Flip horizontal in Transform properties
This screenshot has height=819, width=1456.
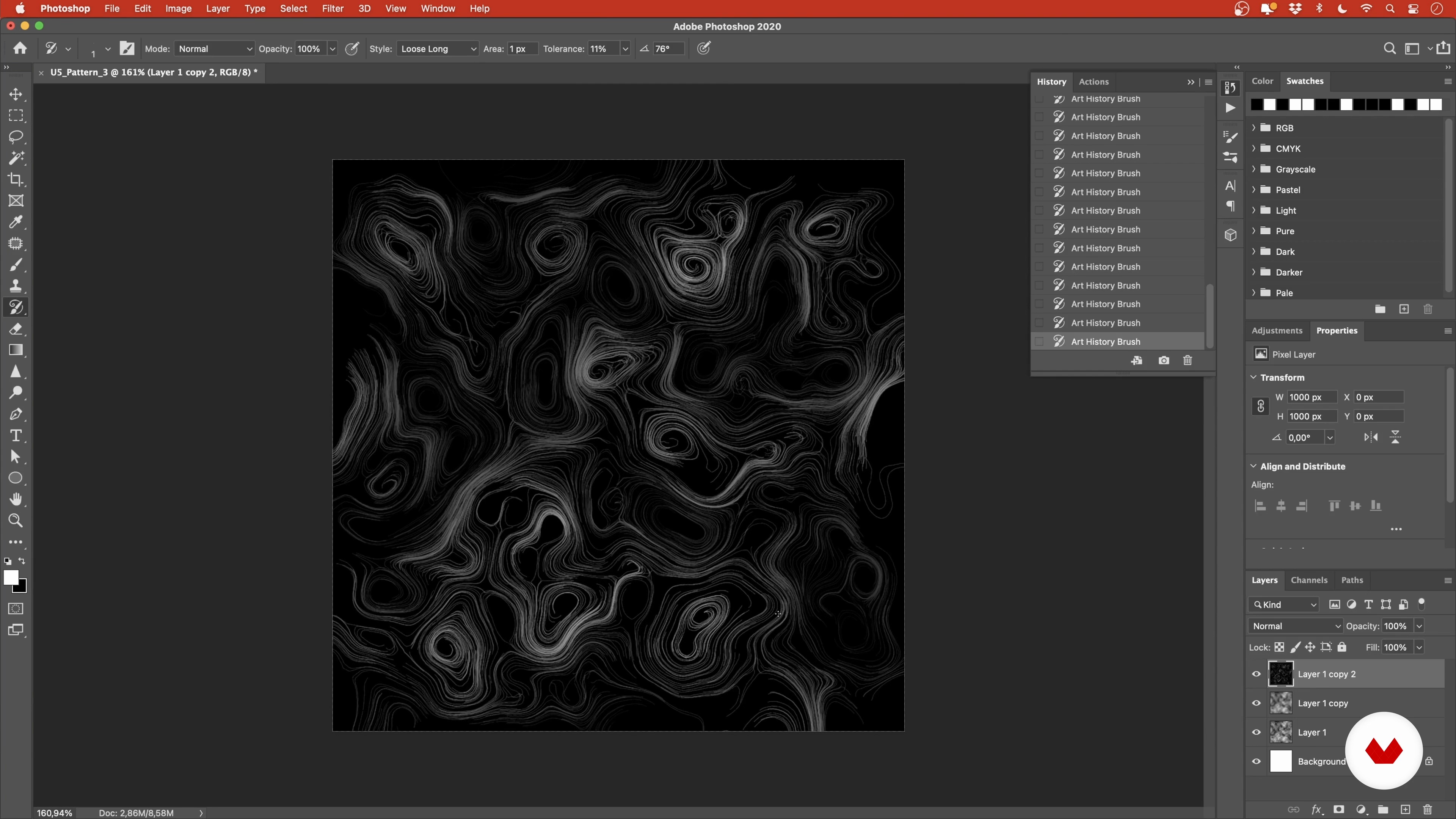(x=1371, y=437)
